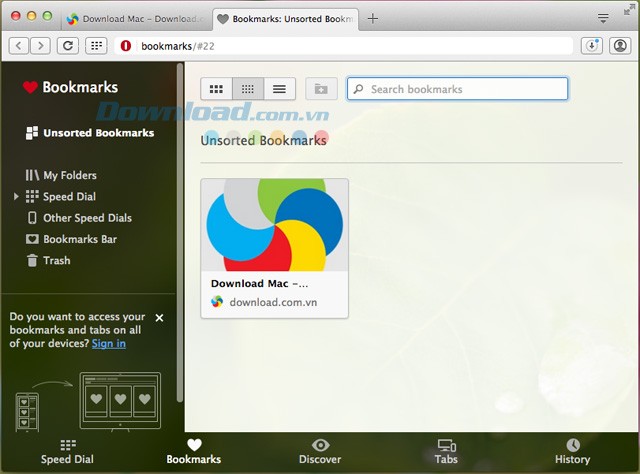Click the Sign in link

coord(108,343)
